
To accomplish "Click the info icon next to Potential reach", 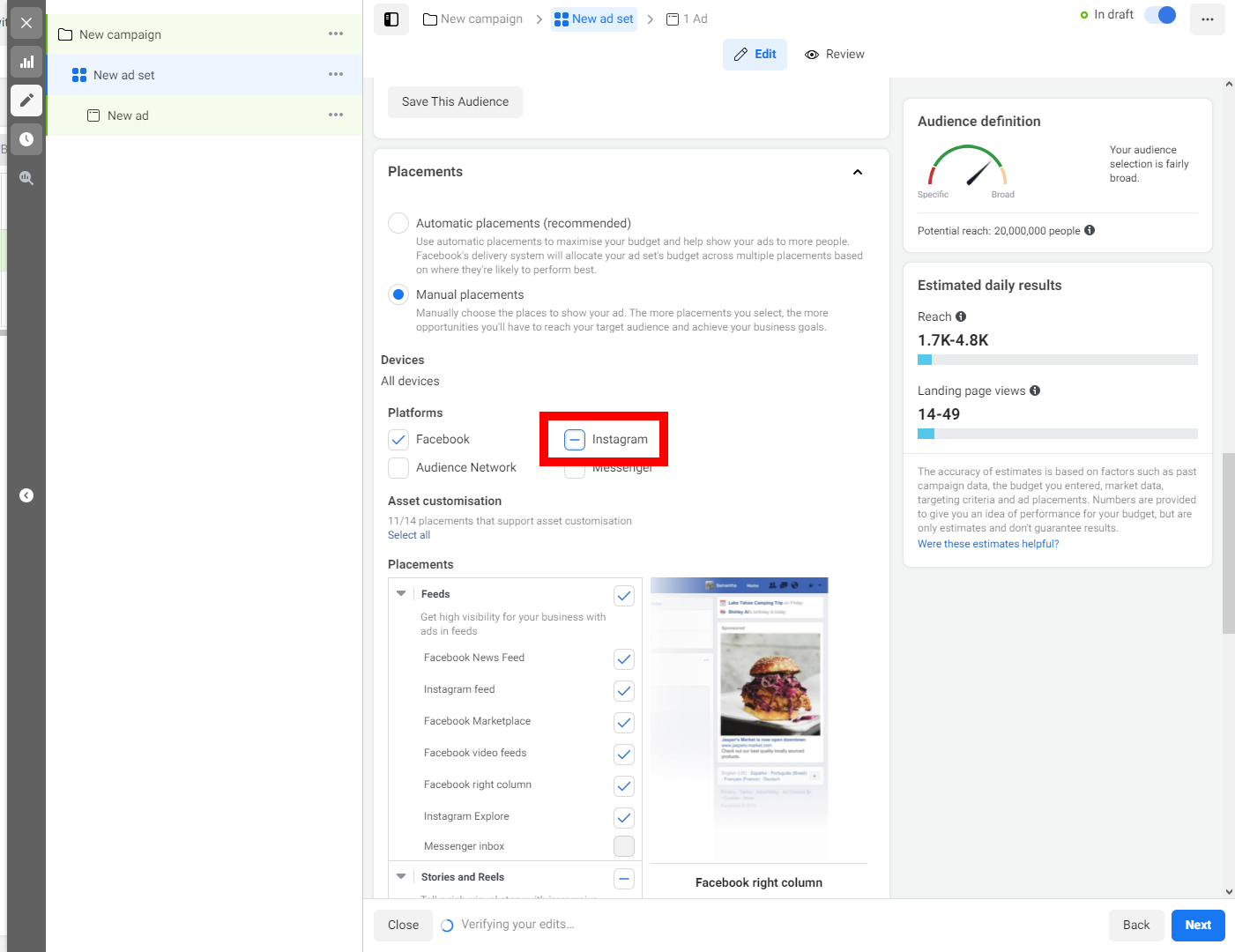I will pyautogui.click(x=1090, y=230).
